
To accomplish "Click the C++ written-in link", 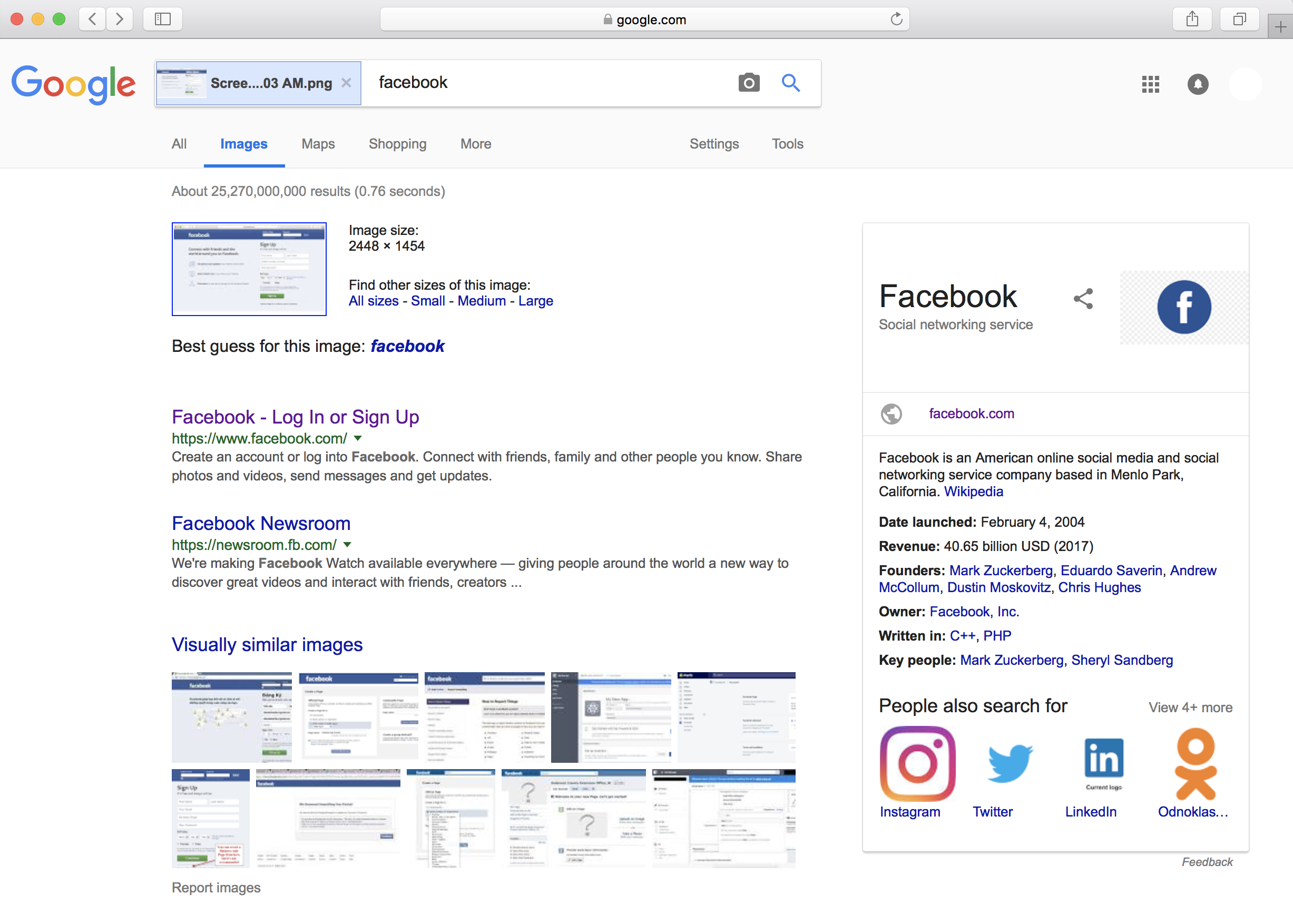I will point(963,636).
